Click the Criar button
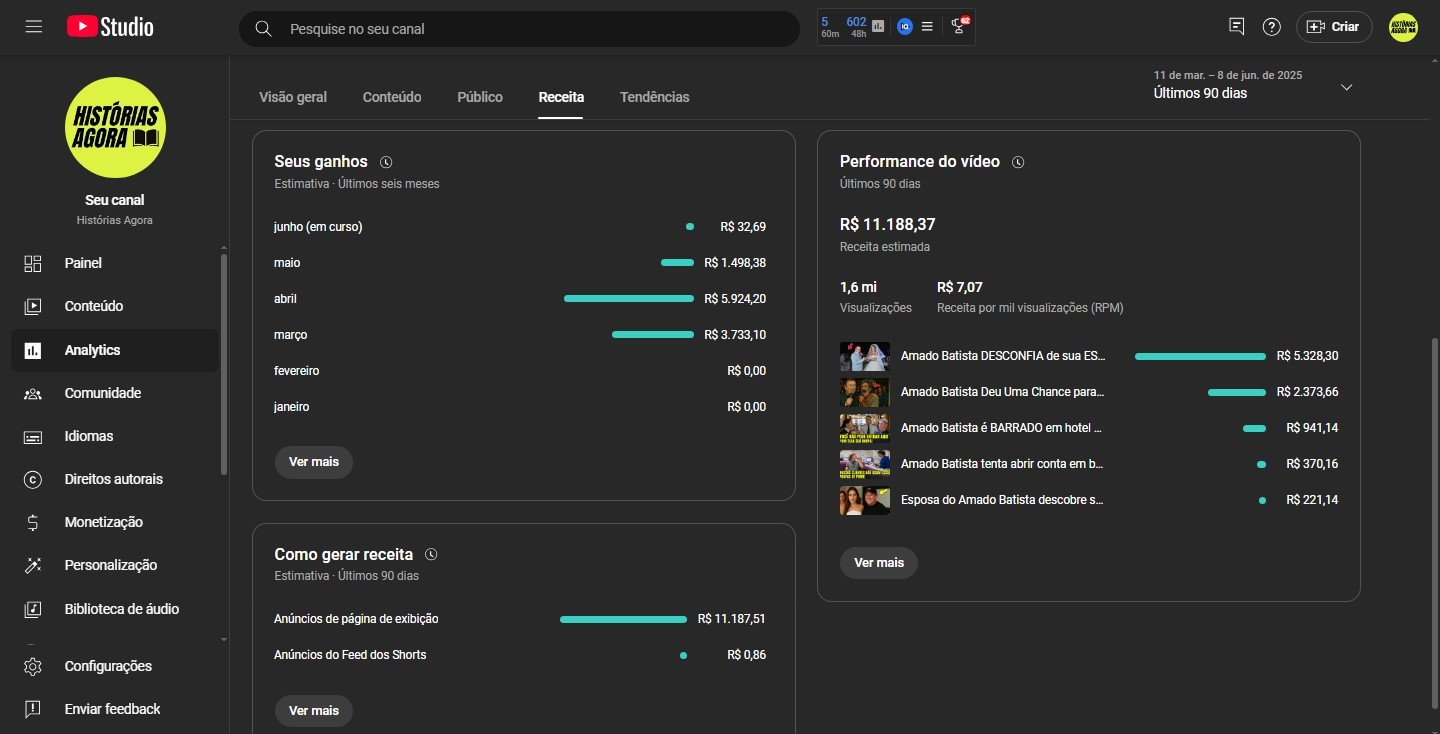The height and width of the screenshot is (734, 1440). (x=1334, y=27)
